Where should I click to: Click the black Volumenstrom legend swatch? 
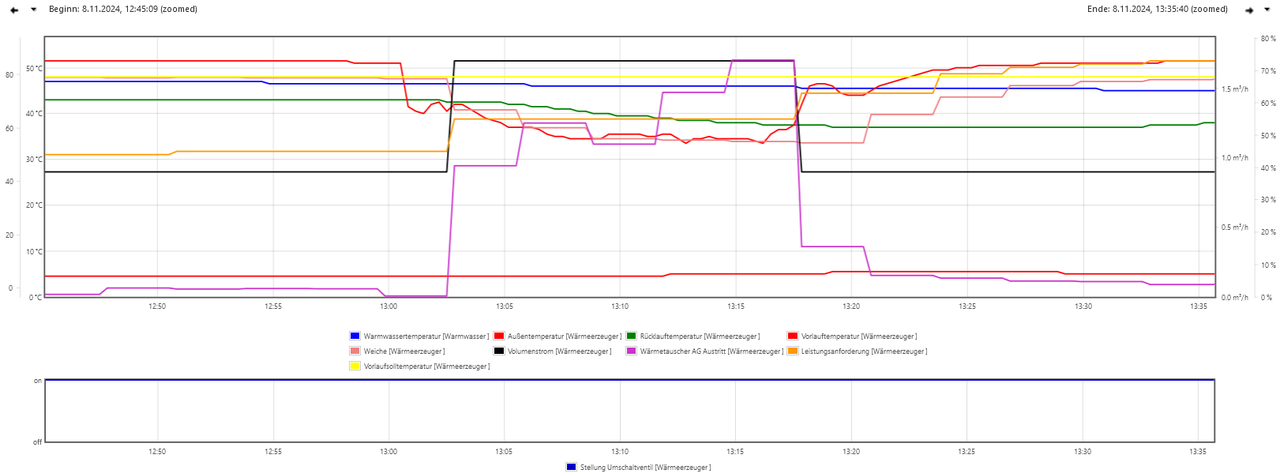pyautogui.click(x=499, y=351)
